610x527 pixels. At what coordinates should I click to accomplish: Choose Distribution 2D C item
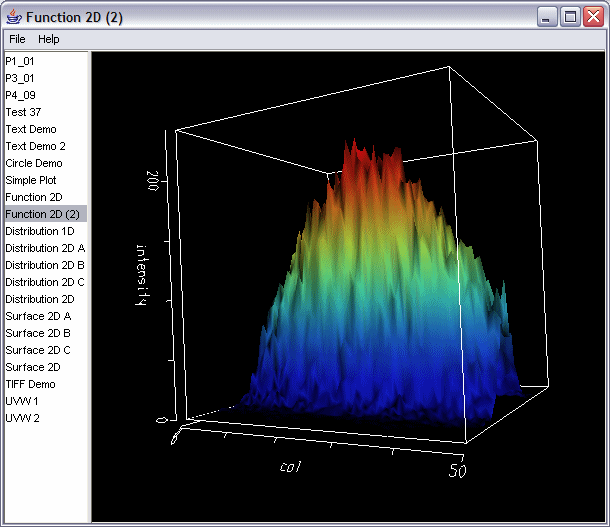click(x=45, y=282)
